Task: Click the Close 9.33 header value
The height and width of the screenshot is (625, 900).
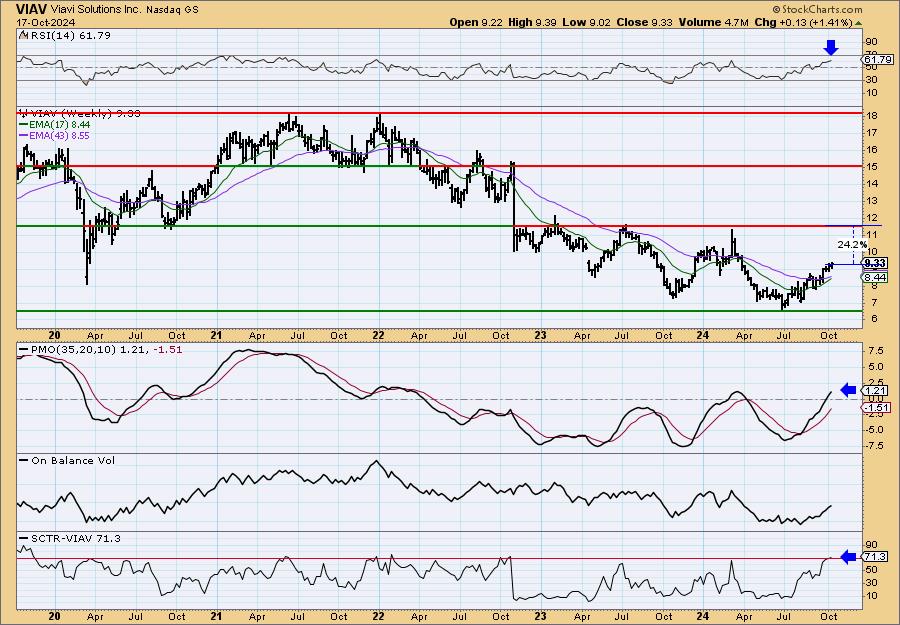Action: (x=644, y=22)
